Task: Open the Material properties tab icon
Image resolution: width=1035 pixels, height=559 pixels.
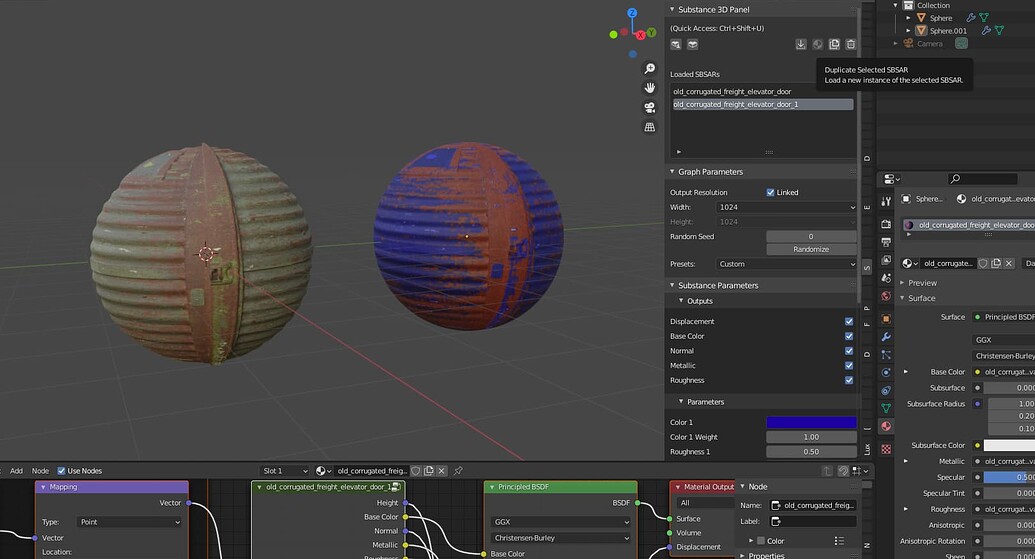Action: [886, 426]
